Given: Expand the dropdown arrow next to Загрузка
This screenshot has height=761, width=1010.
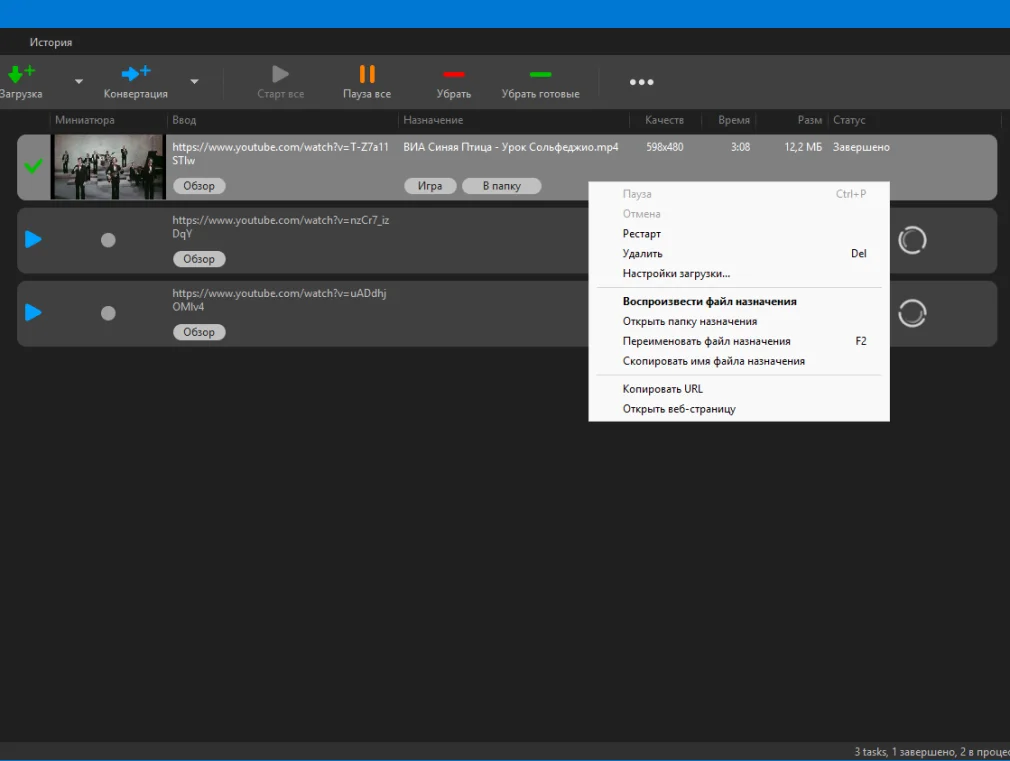Looking at the screenshot, I should click(x=79, y=82).
